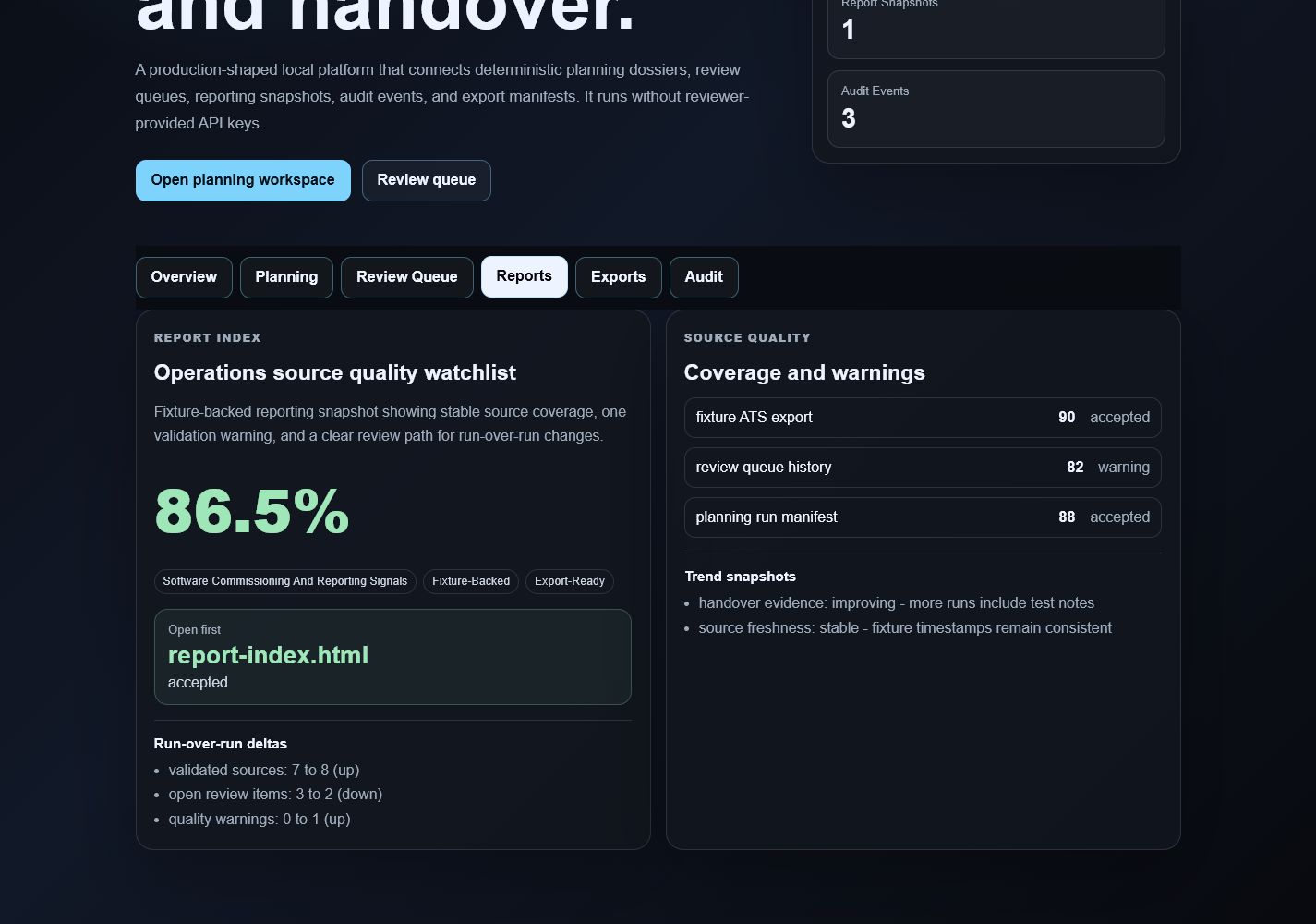Click the fixture ATS export row
This screenshot has width=1316, height=924.
(x=923, y=418)
